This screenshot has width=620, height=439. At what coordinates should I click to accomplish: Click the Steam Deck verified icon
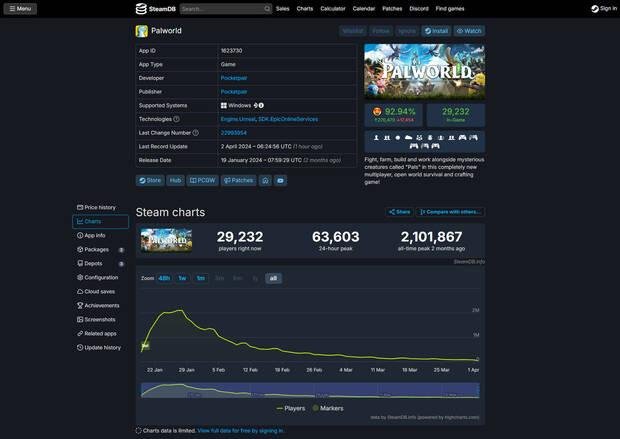258,106
